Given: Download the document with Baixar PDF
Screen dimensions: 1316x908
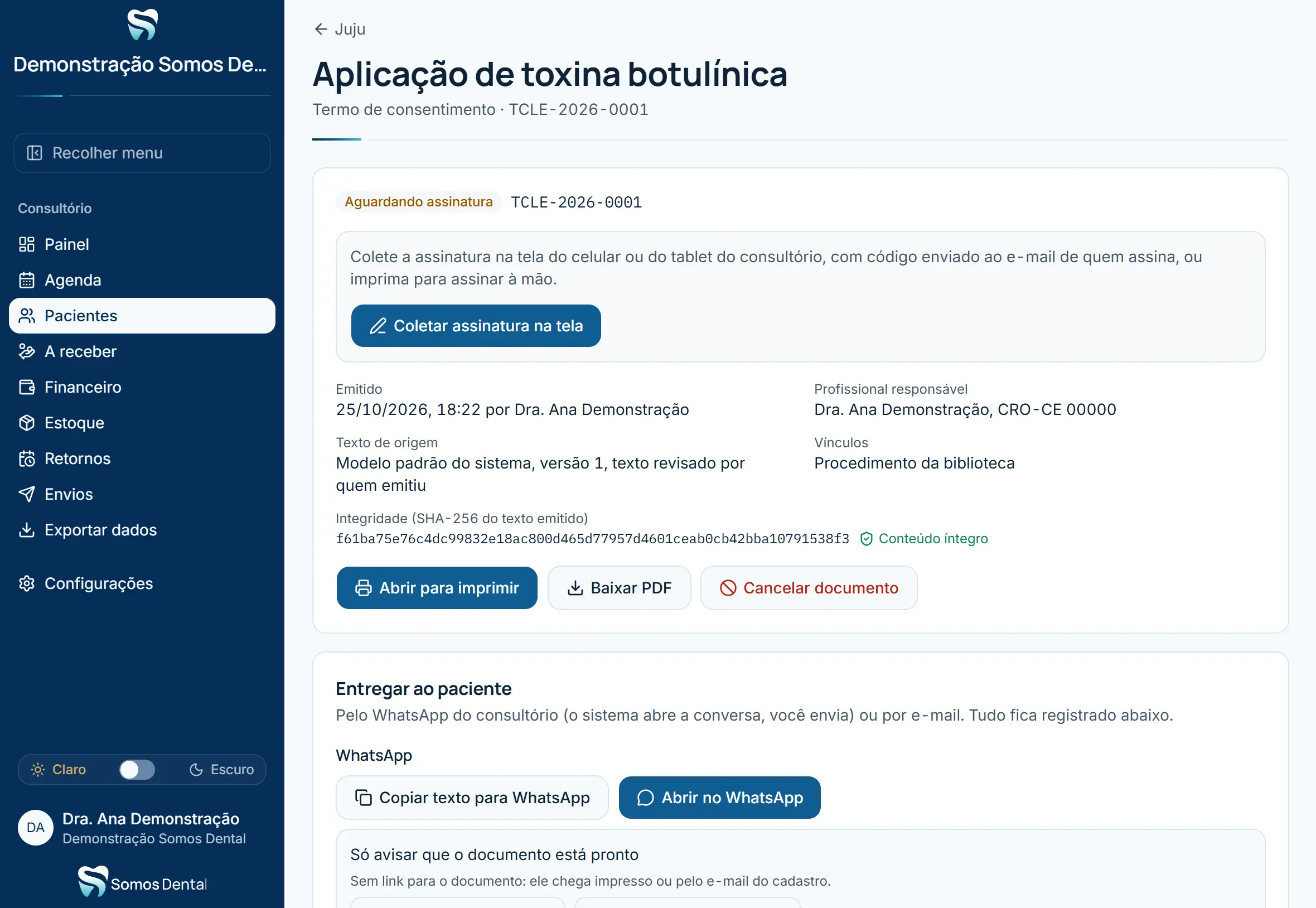Looking at the screenshot, I should pos(620,588).
